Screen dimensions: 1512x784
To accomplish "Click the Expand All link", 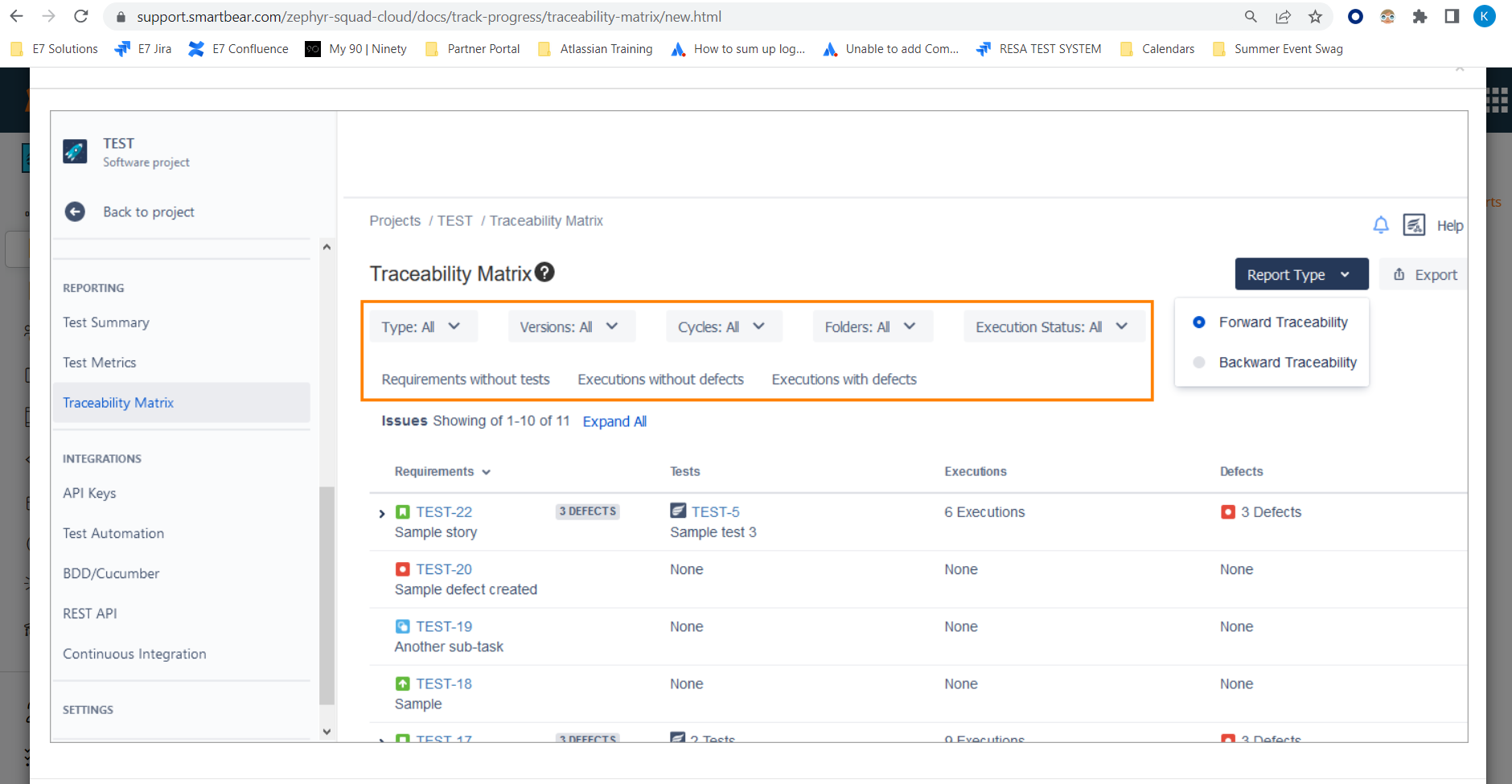I will [614, 421].
